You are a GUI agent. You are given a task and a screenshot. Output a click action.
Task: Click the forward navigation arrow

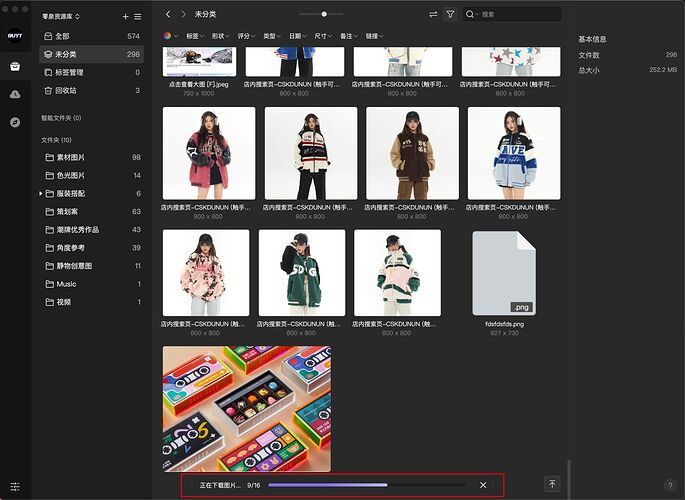pyautogui.click(x=182, y=15)
